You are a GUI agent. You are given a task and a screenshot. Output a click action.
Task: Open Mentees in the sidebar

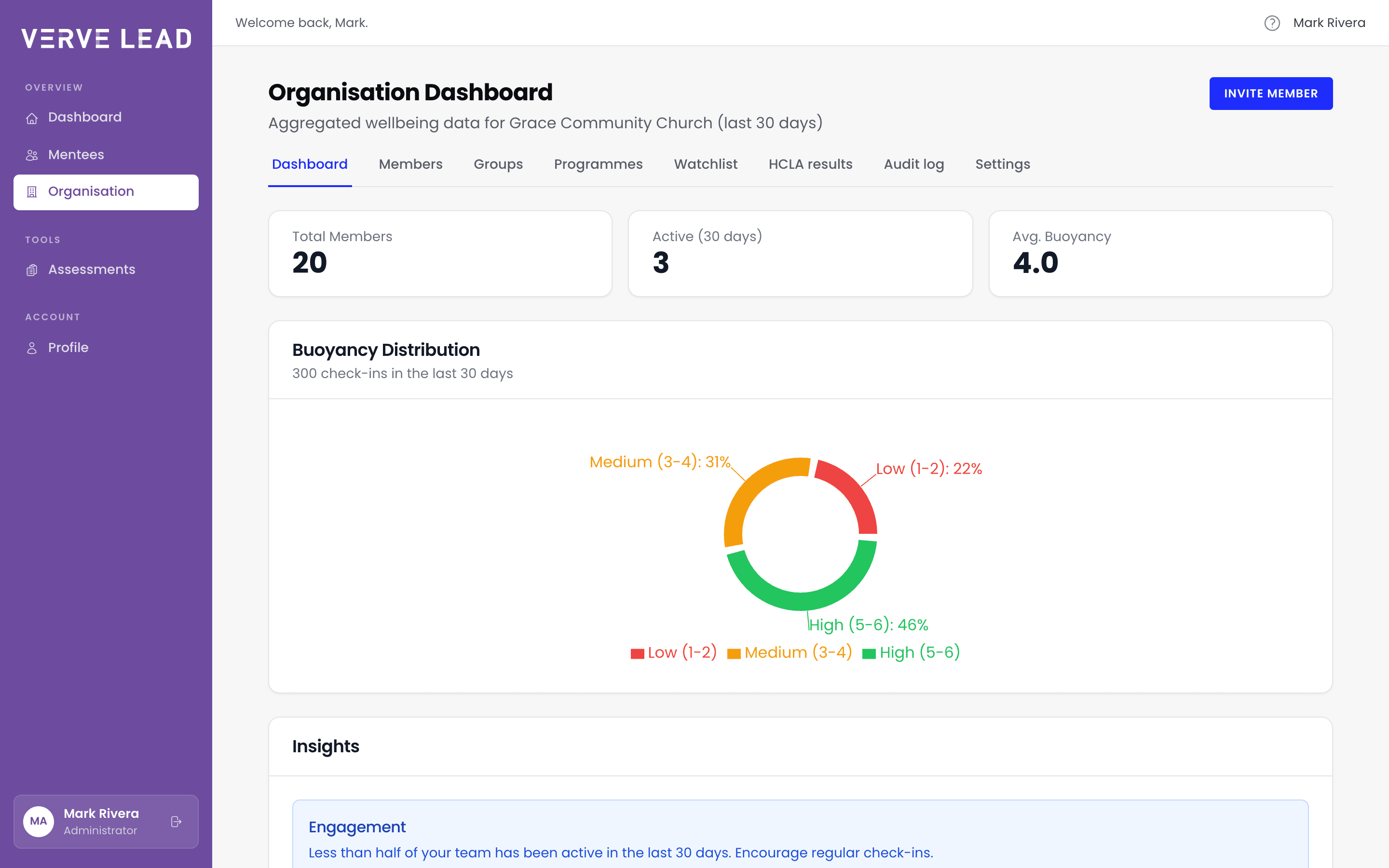pos(106,155)
